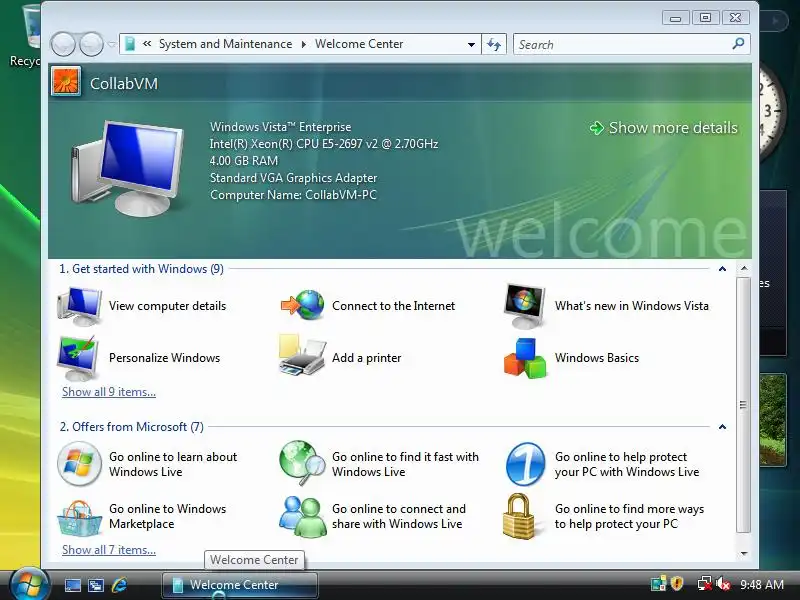Viewport: 800px width, 600px height.
Task: Click the Connect to the Internet globe icon
Action: (x=303, y=305)
